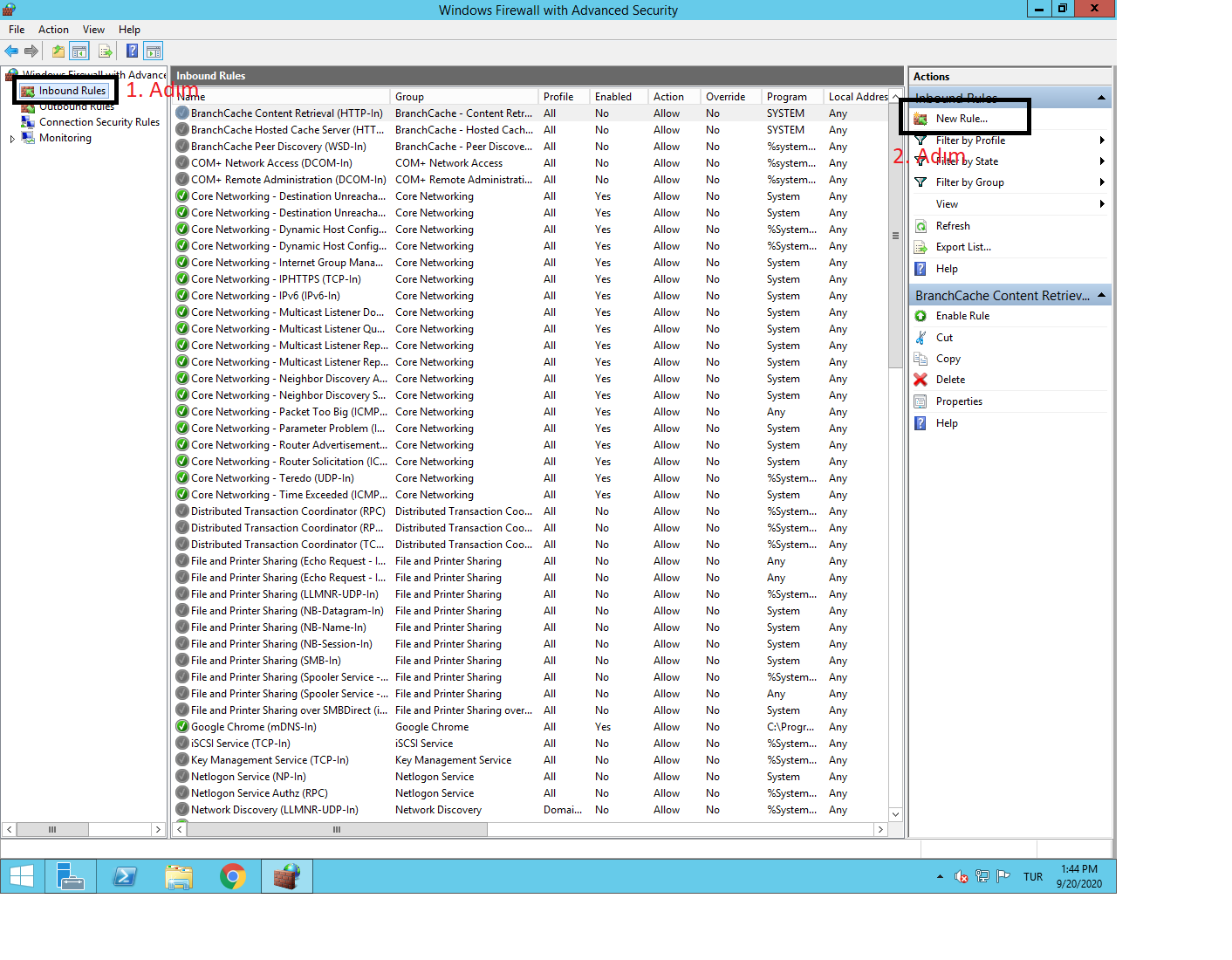Toggle the Show/Hide Action Pane toolbar icon
The image size is (1232, 960).
154,51
